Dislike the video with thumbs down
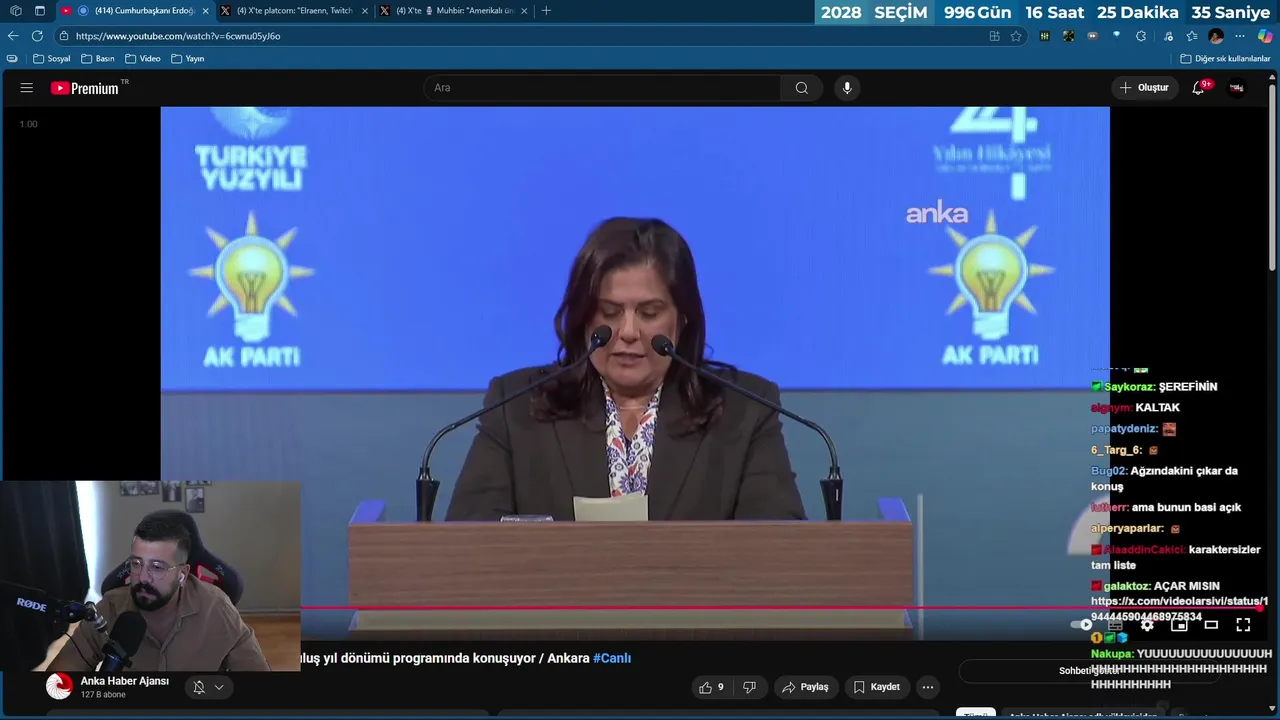This screenshot has height=720, width=1280. click(750, 687)
